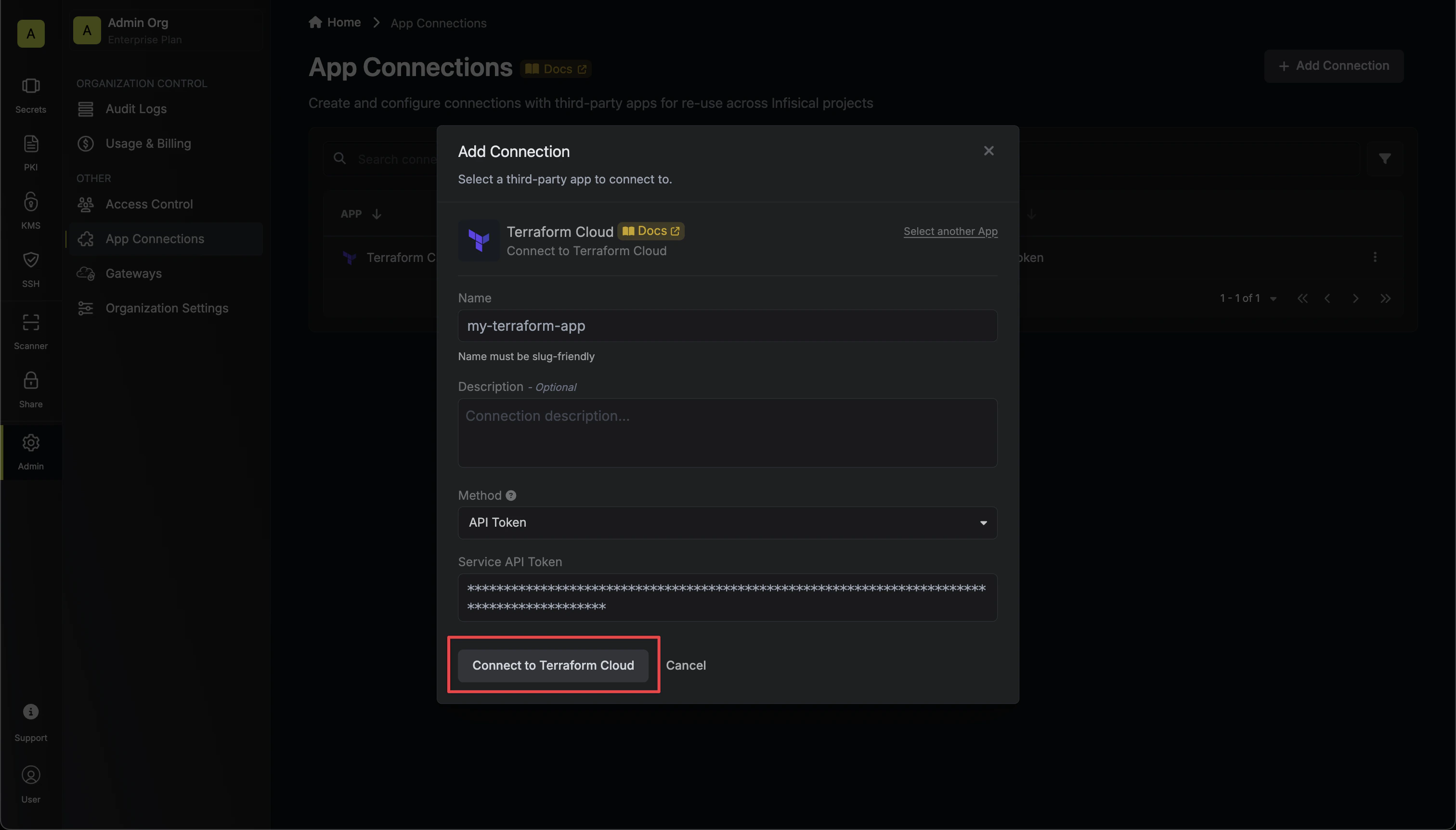
Task: Click the Description textarea
Action: (x=728, y=433)
